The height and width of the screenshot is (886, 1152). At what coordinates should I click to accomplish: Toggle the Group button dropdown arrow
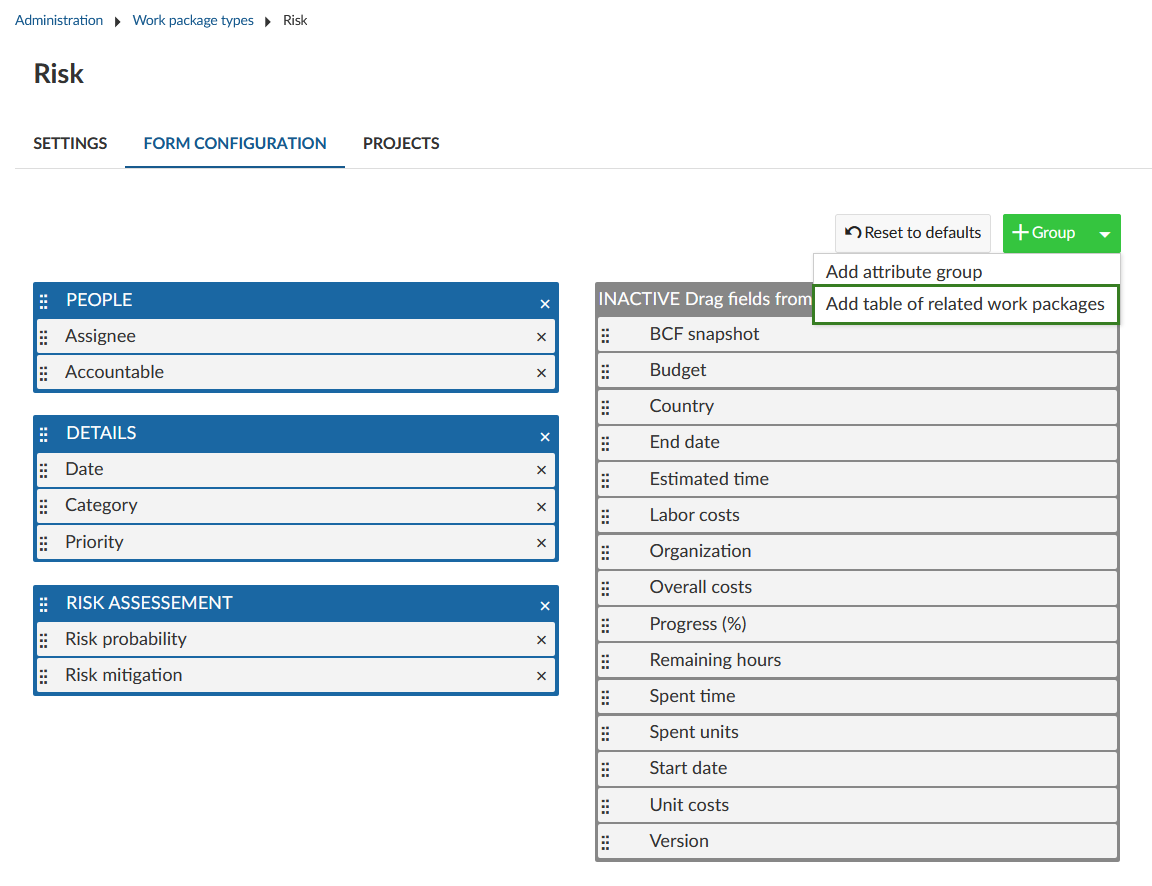pyautogui.click(x=1104, y=234)
